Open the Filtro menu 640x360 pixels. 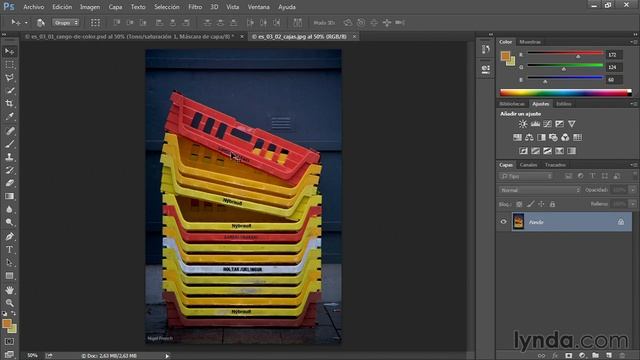click(195, 7)
